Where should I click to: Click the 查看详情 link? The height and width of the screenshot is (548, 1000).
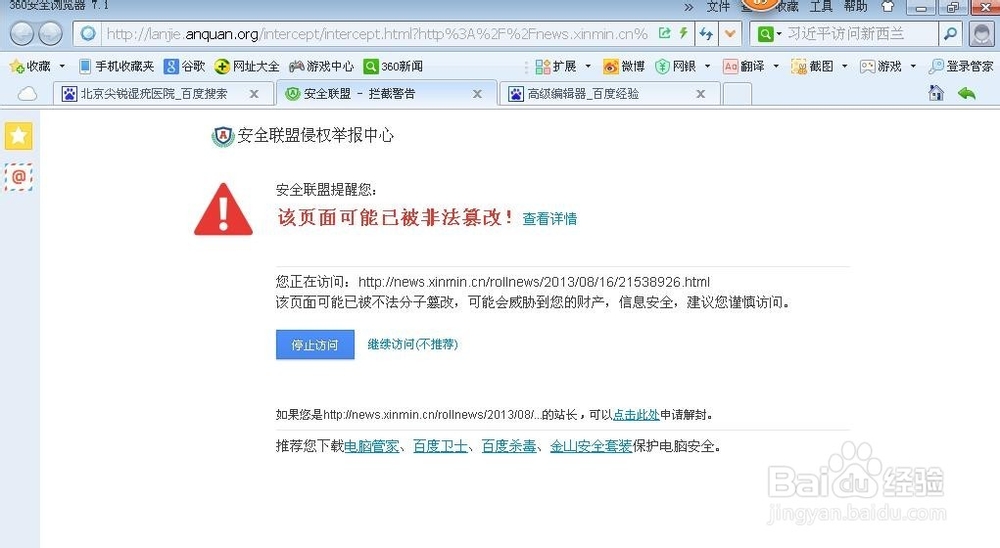550,219
